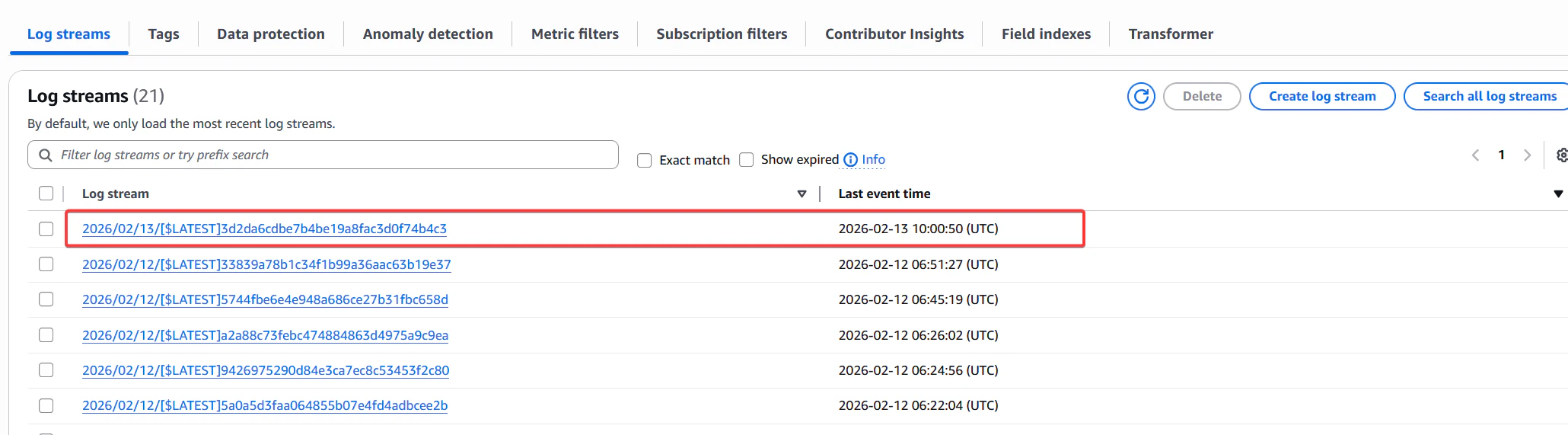Click the Info circle icon
The width and height of the screenshot is (1568, 435).
coord(850,160)
